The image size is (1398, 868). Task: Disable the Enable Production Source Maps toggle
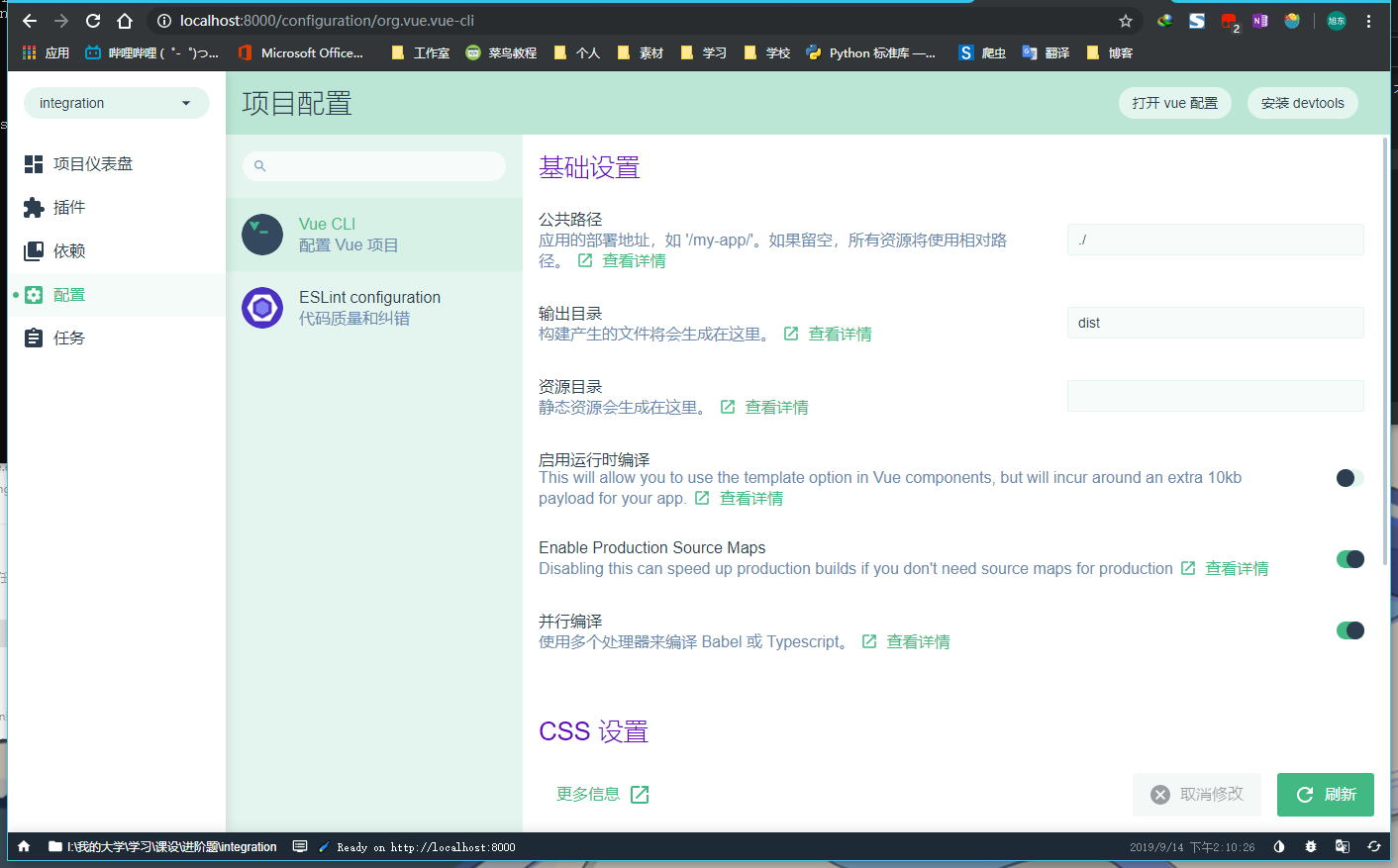click(x=1350, y=559)
